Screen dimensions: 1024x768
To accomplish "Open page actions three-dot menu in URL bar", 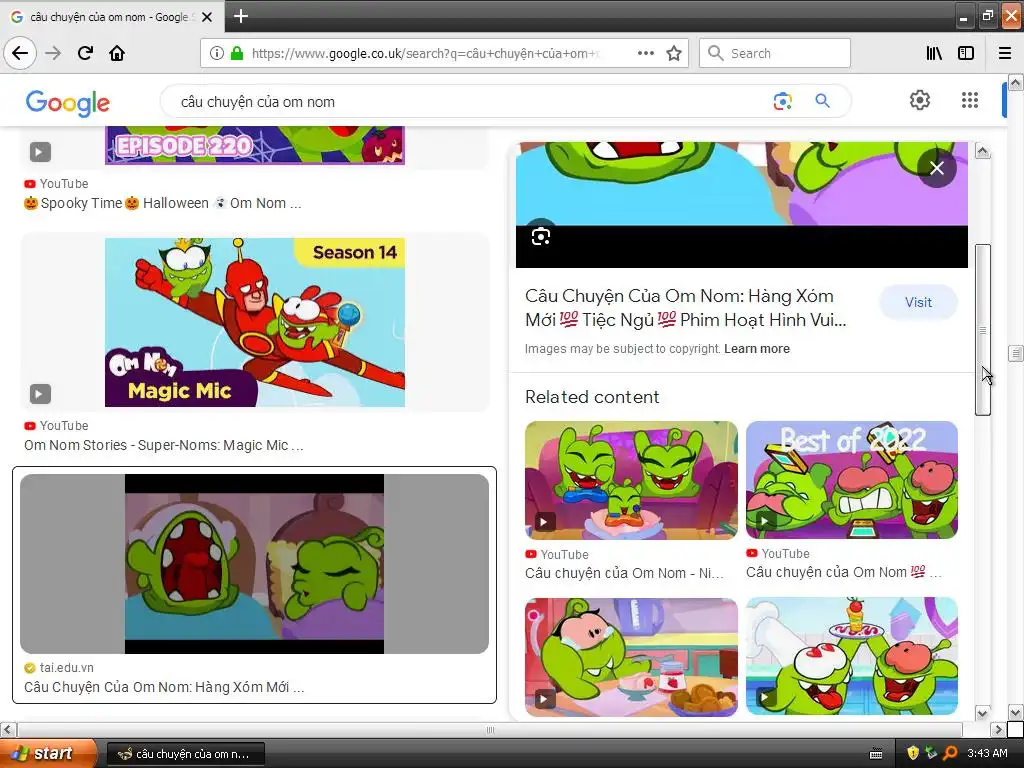I will tap(645, 53).
